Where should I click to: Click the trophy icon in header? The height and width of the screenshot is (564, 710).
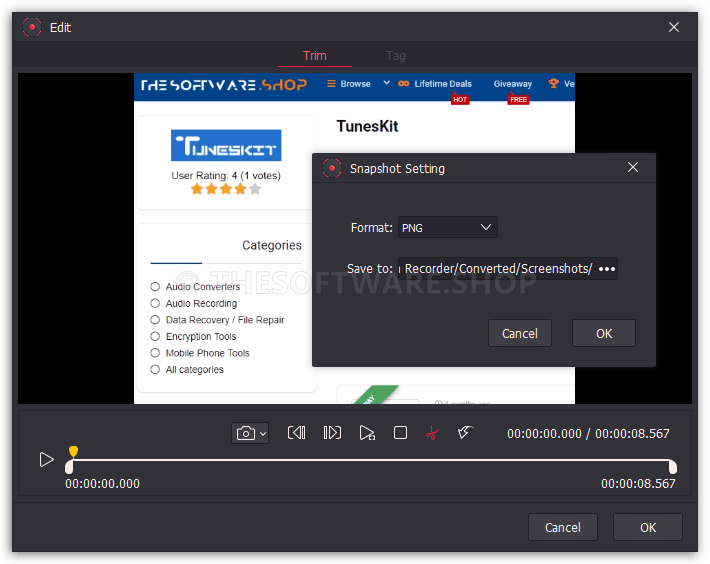[553, 83]
